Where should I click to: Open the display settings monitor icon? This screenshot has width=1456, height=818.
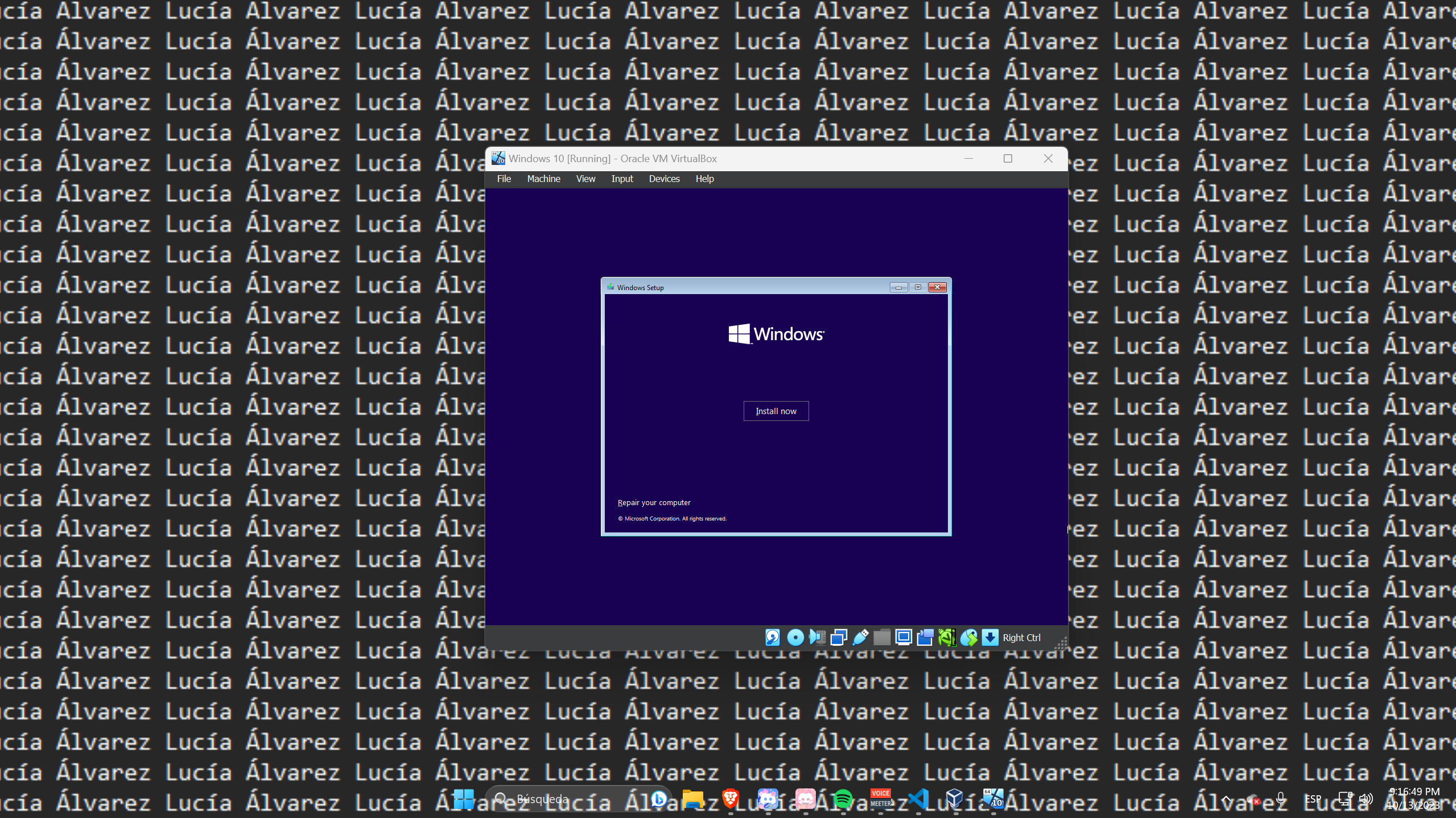tap(904, 638)
